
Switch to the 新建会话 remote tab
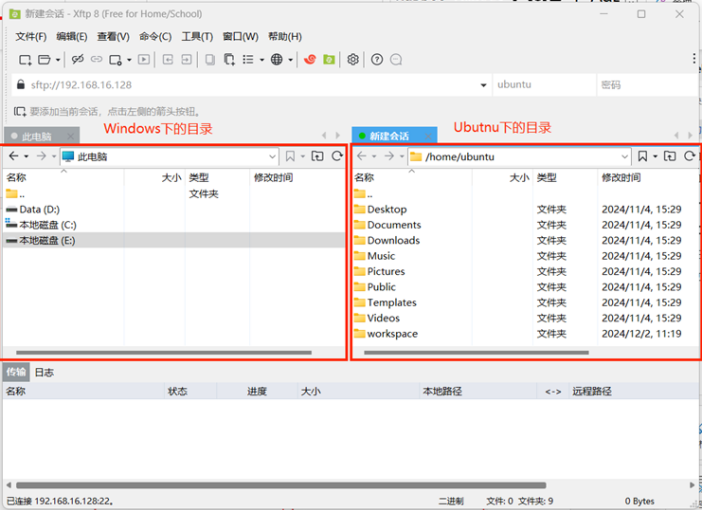pyautogui.click(x=394, y=136)
